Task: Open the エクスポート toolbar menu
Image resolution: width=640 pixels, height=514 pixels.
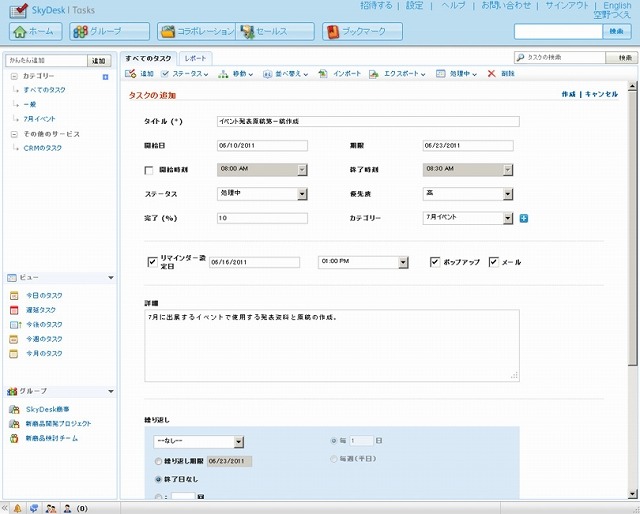Action: click(397, 73)
